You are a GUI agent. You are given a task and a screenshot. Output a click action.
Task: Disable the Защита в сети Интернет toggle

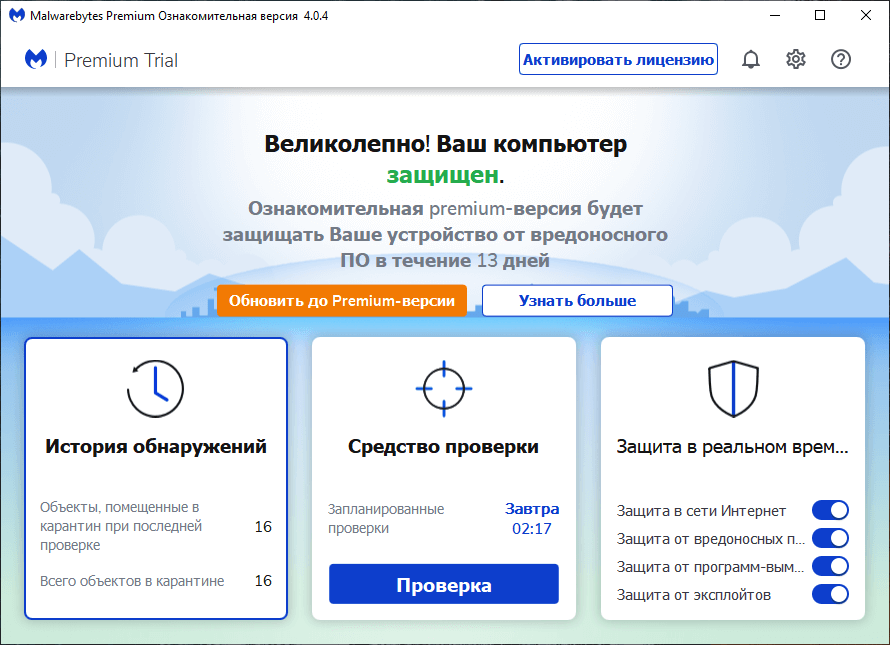tap(830, 510)
